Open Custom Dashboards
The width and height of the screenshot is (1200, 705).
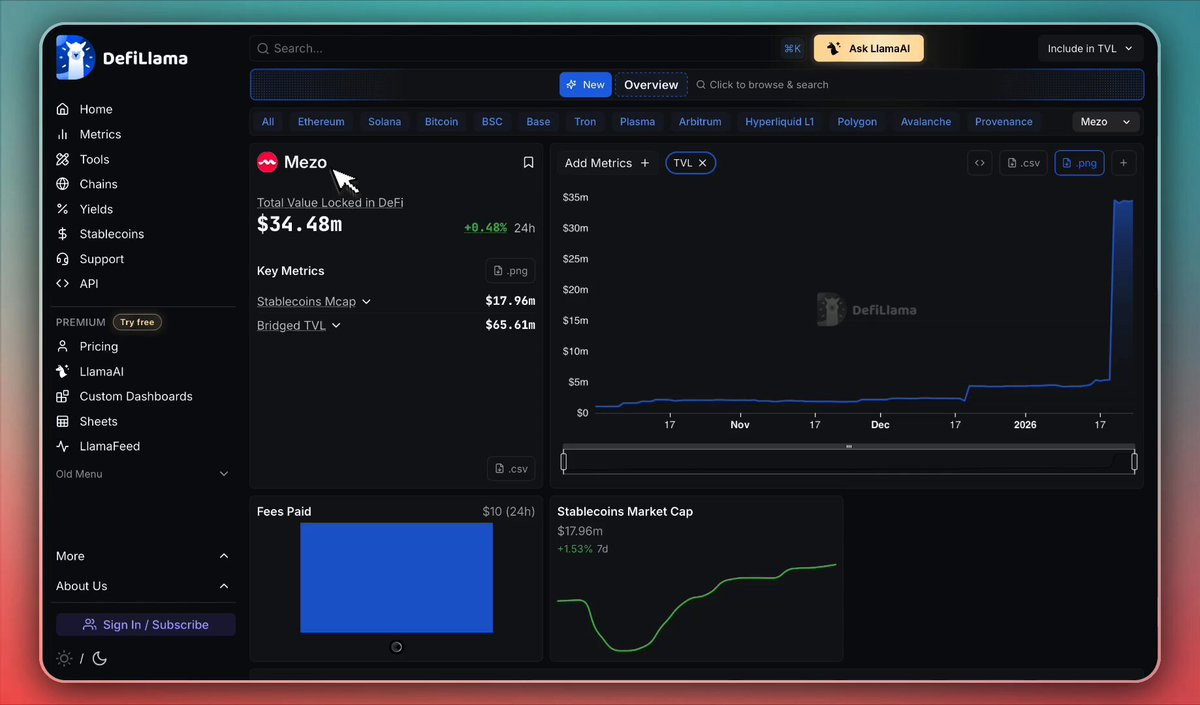pos(135,396)
